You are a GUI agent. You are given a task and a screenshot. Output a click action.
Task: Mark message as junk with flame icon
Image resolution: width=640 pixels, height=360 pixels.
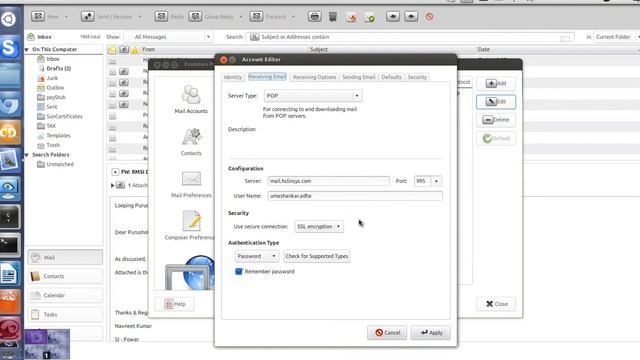[351, 17]
